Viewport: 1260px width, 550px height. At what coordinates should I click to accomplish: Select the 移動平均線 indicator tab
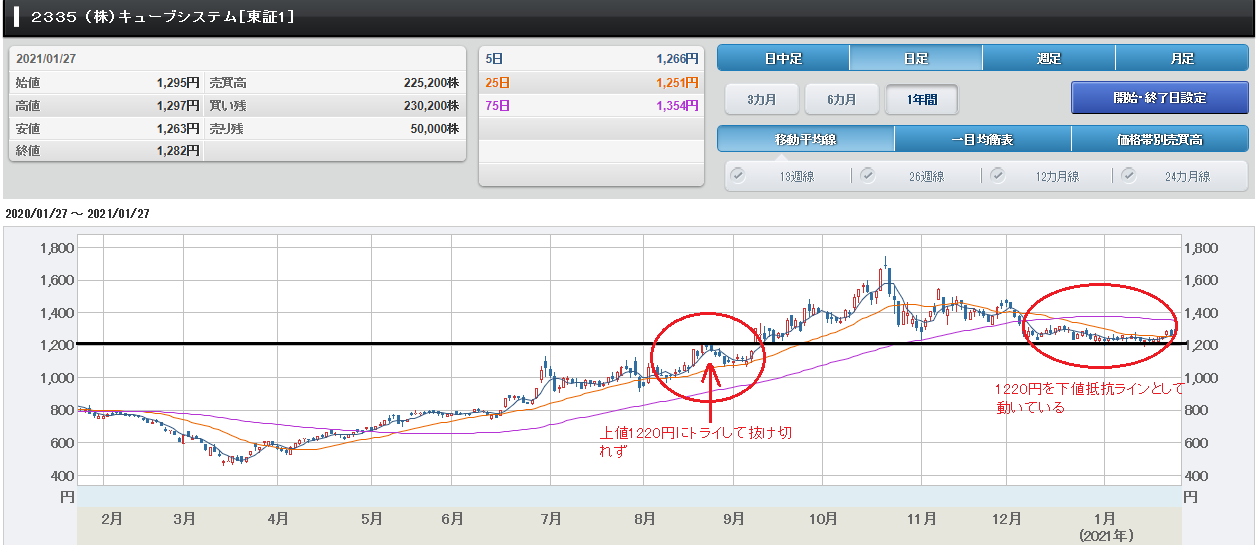click(x=805, y=139)
